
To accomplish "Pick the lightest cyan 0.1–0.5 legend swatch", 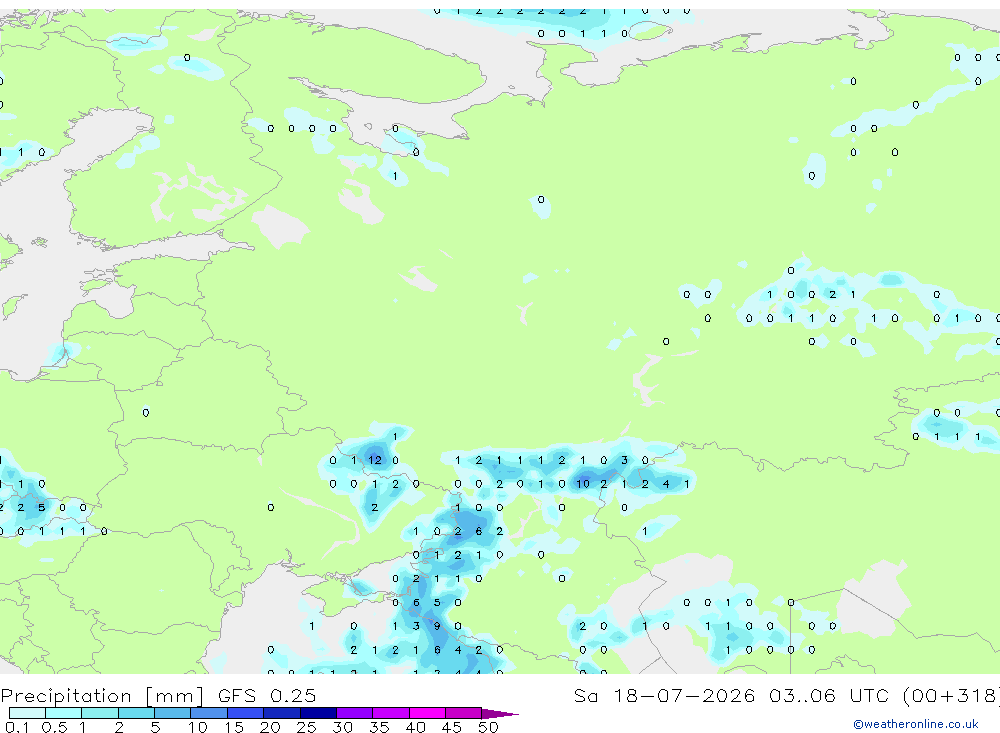I will (27, 713).
